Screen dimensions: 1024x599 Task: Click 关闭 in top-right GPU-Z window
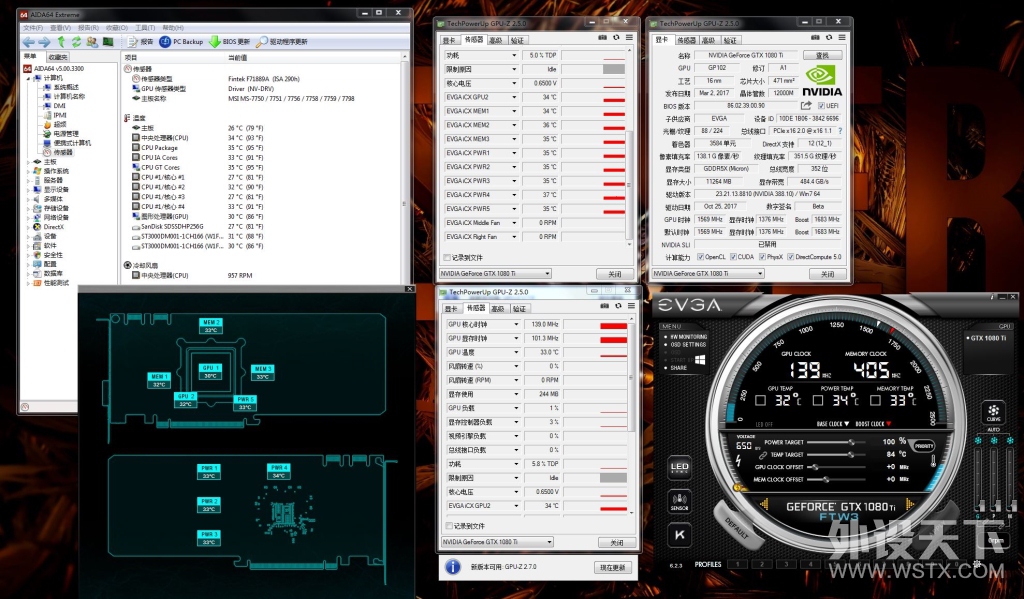(827, 274)
